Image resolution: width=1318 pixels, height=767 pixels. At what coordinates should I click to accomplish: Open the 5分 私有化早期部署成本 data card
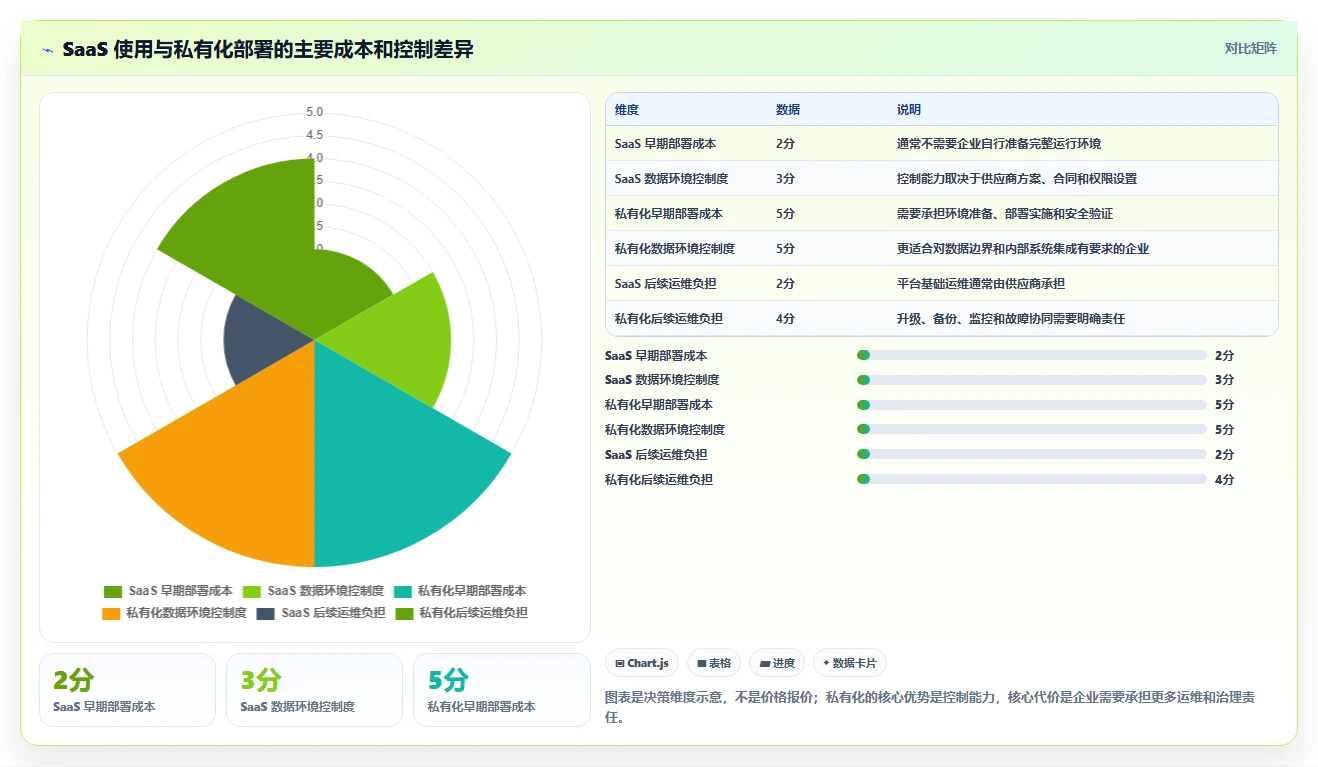point(502,690)
